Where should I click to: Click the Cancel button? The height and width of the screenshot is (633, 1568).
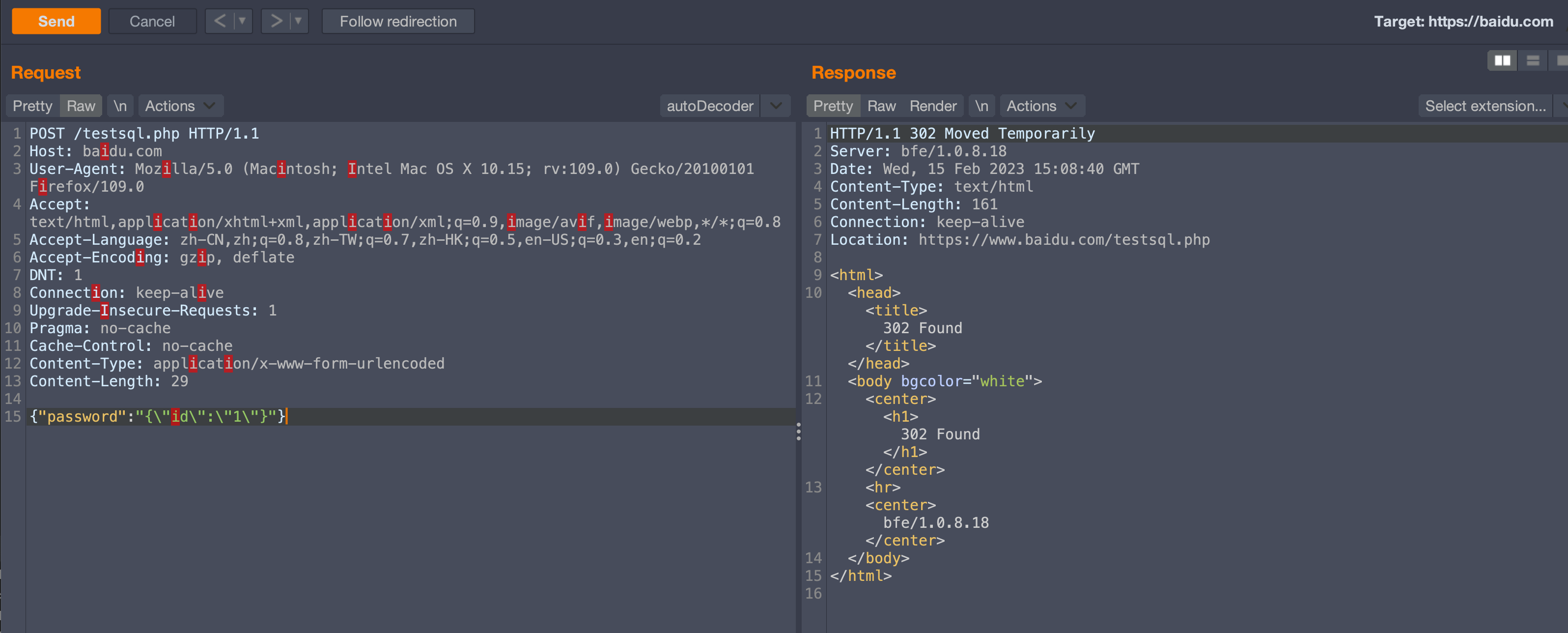pyautogui.click(x=152, y=21)
